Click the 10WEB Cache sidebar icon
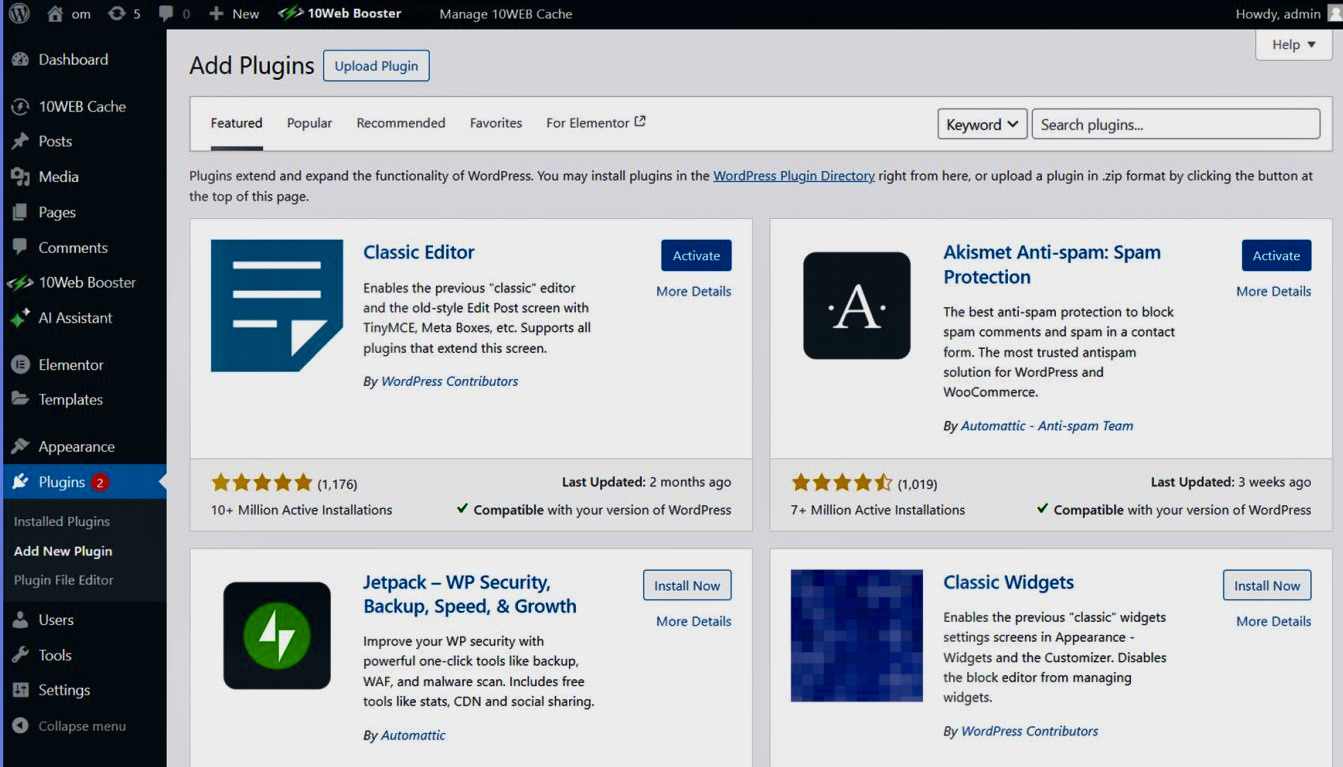This screenshot has width=1343, height=767. [x=20, y=106]
